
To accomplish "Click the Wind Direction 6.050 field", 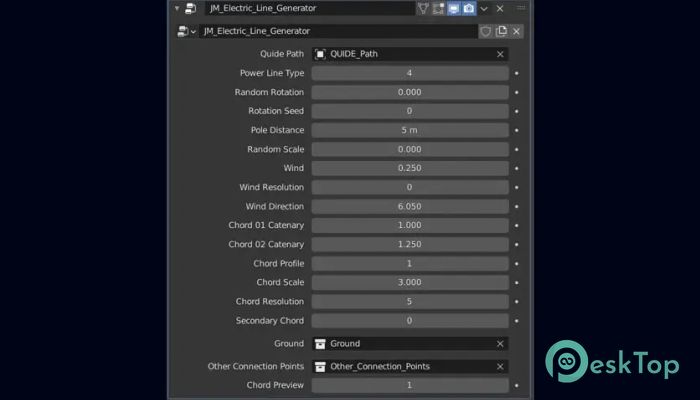I will pos(410,207).
